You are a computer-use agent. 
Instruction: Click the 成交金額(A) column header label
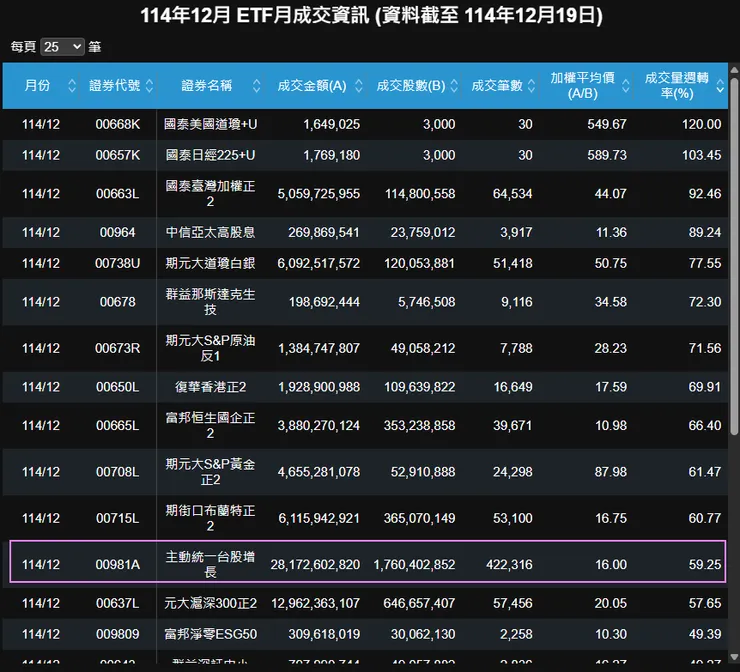312,85
